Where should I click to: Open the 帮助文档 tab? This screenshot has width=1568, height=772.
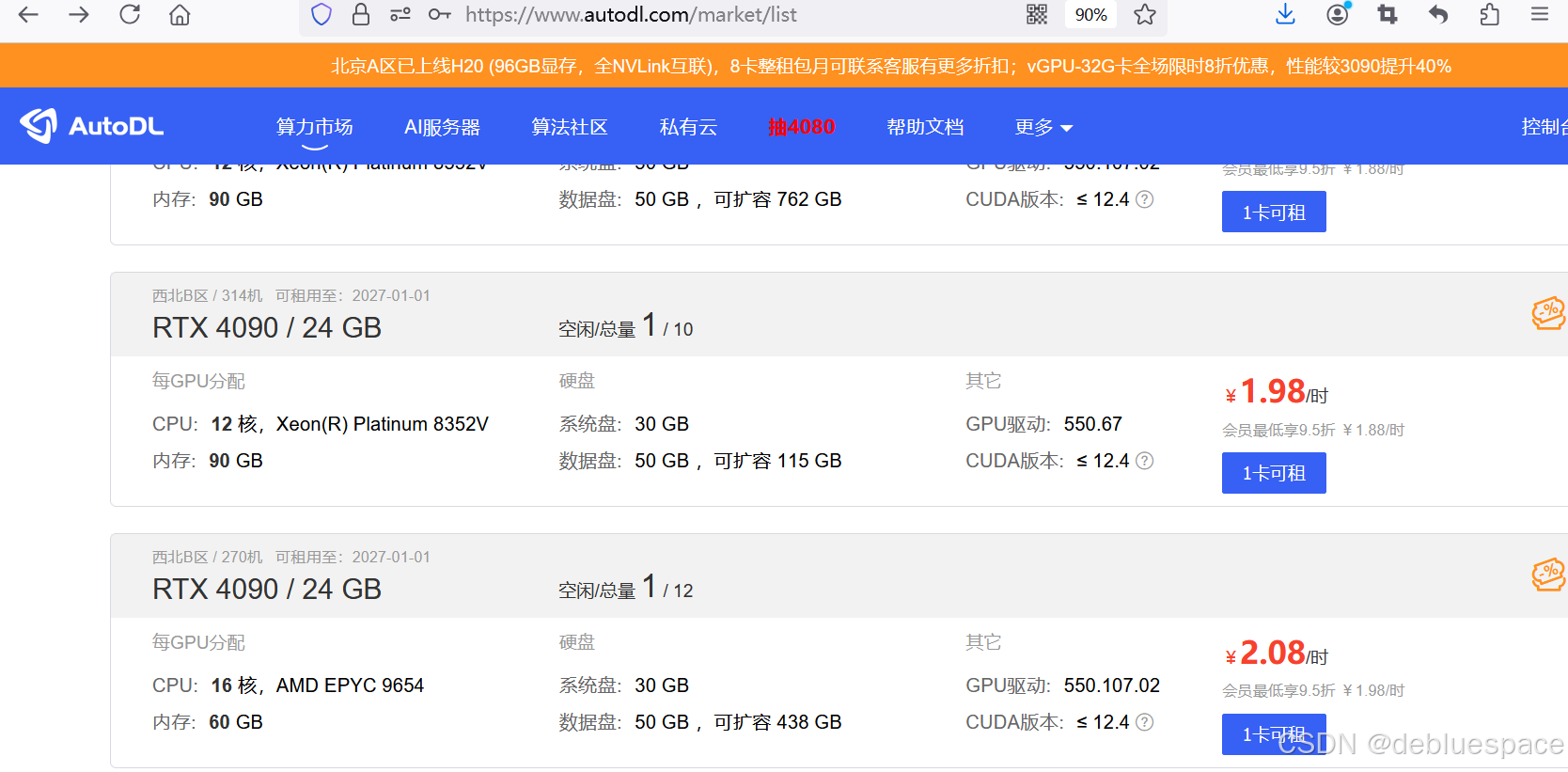(926, 127)
